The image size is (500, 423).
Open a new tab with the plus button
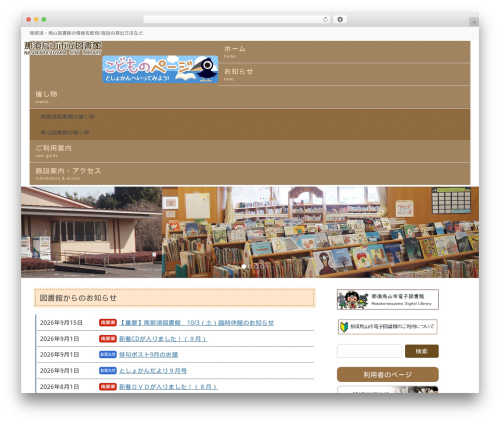click(474, 22)
